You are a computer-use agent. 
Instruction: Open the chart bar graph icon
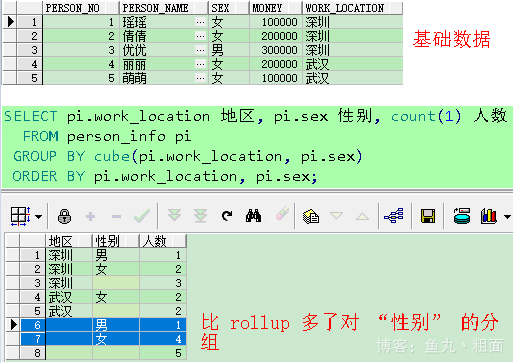point(489,216)
